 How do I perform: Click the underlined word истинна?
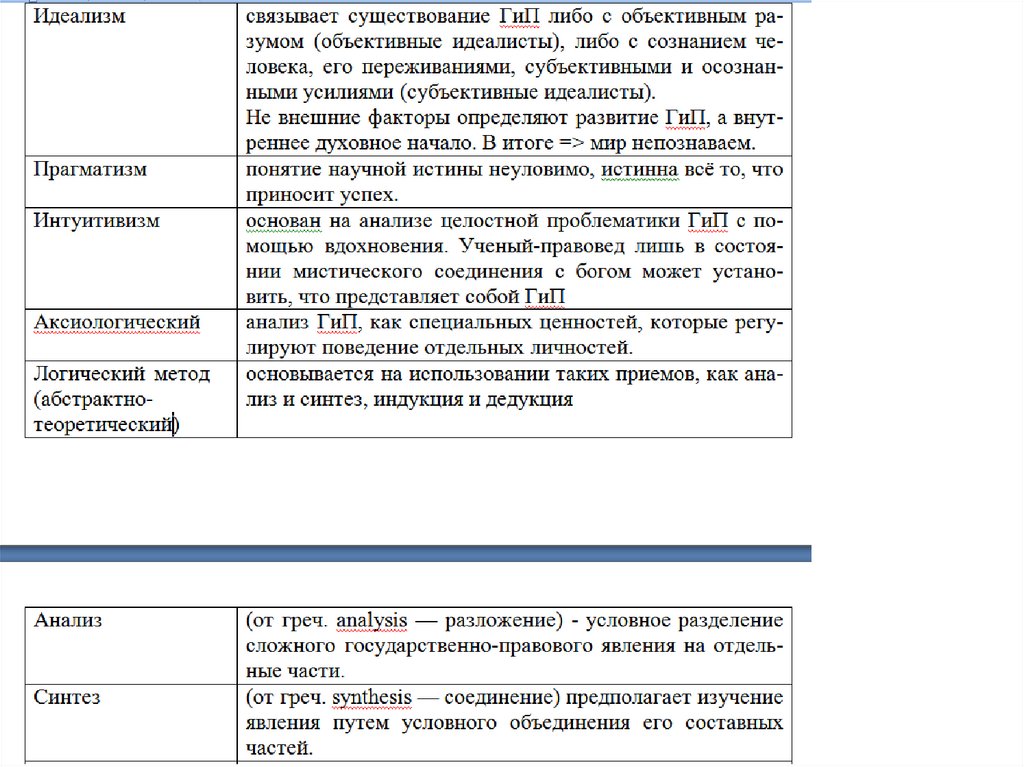[639, 169]
